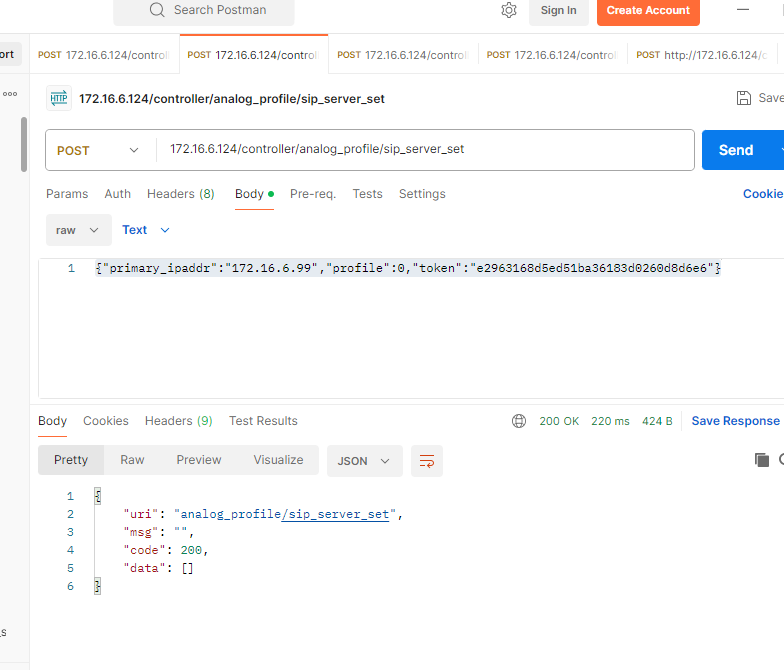Copy response with the copy icon
The width and height of the screenshot is (784, 670).
click(762, 460)
